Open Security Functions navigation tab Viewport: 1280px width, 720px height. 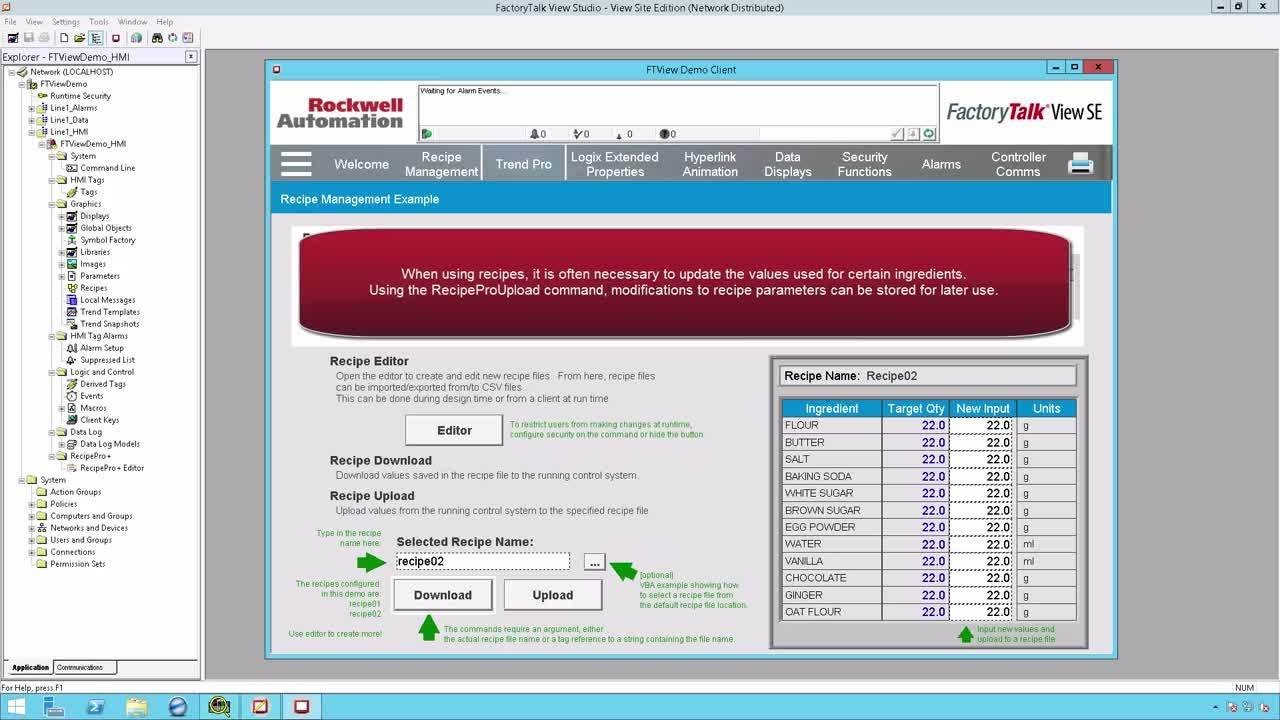click(865, 164)
